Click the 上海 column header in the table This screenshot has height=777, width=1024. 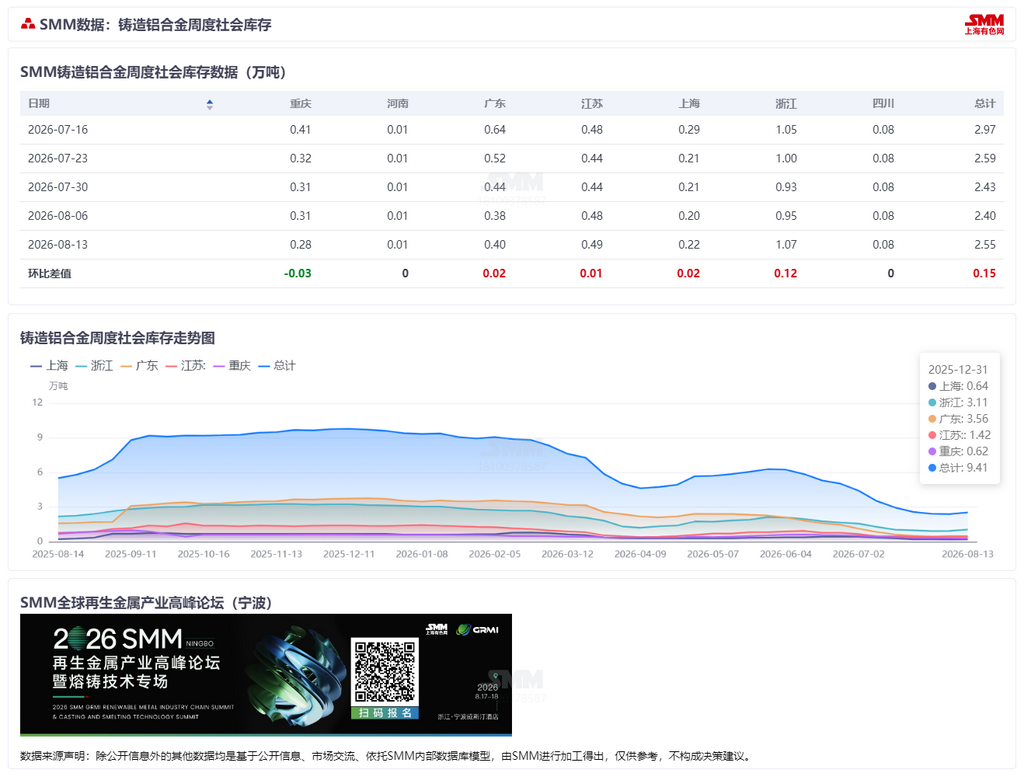point(689,103)
